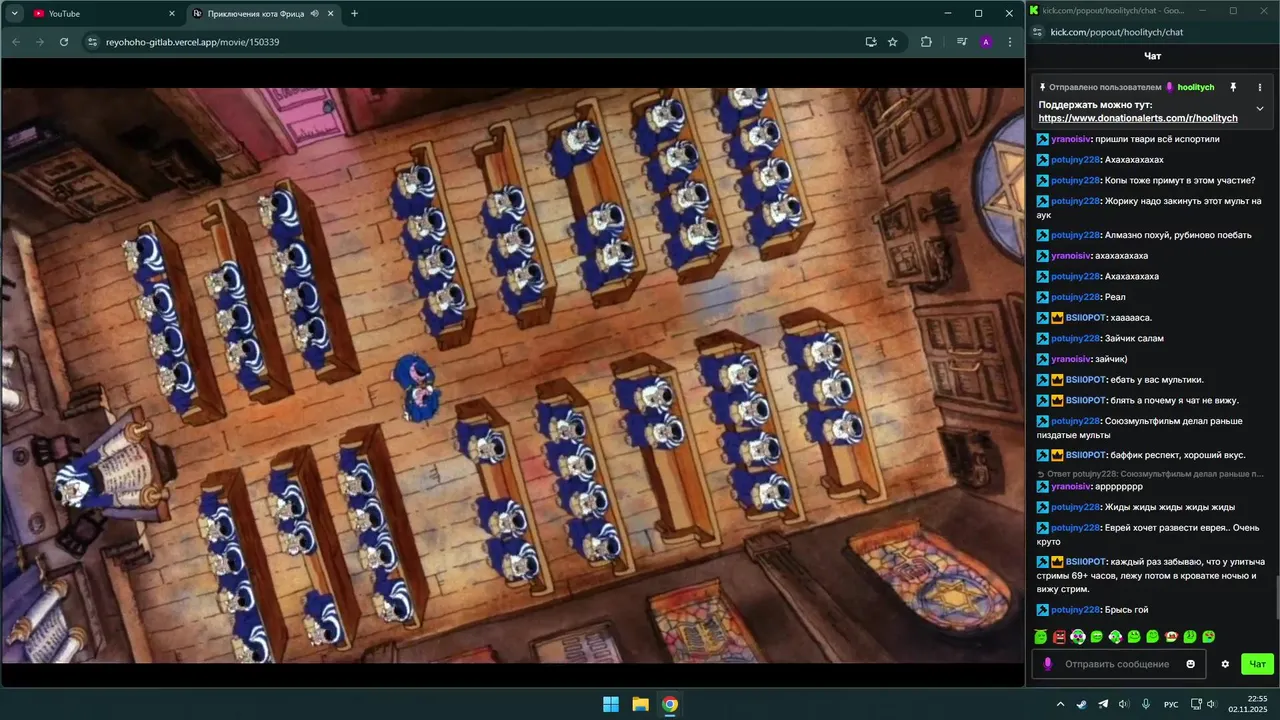Close the Приключения кота Фрица tab
The height and width of the screenshot is (720, 1280).
tap(331, 14)
